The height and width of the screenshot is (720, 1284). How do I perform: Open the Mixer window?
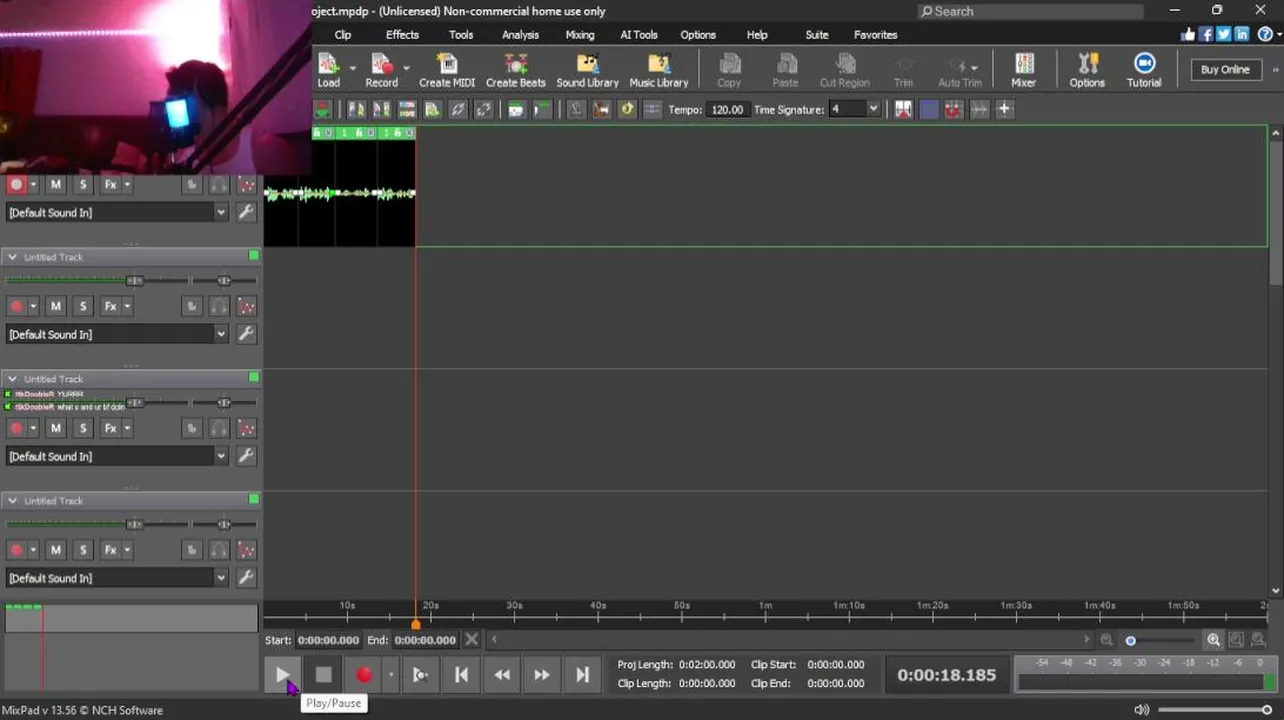[1023, 70]
